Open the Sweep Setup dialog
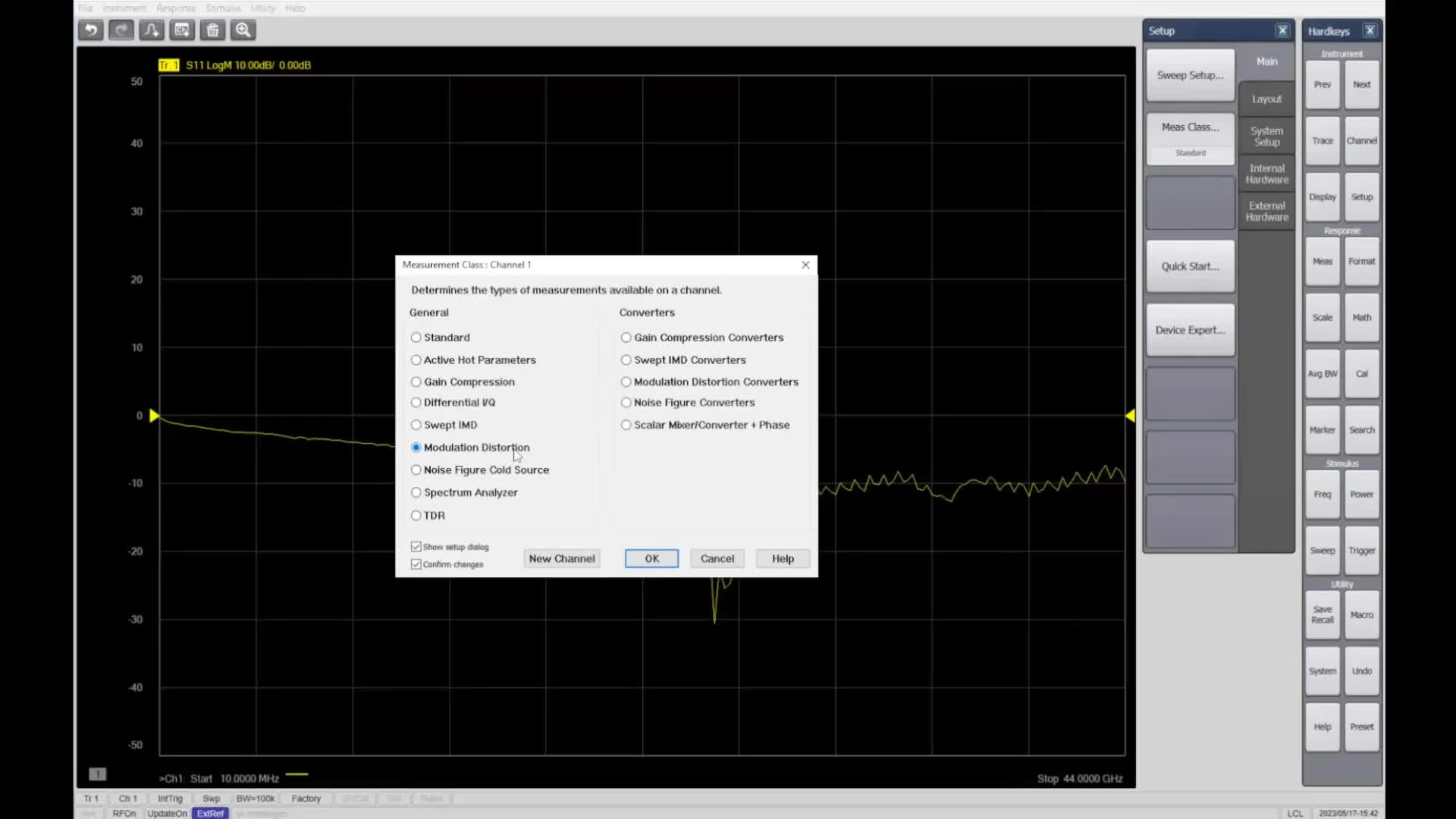 point(1190,75)
